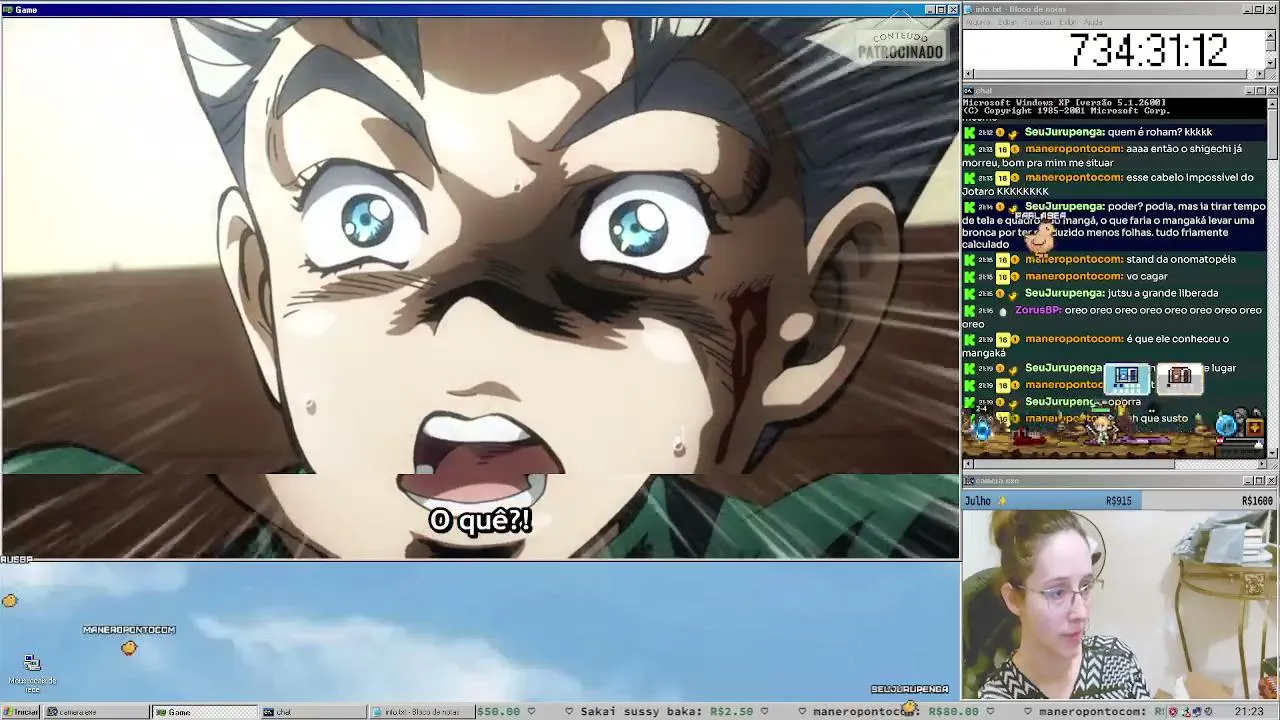Viewport: 1280px width, 720px height.
Task: Close the camera.exe window
Action: pyautogui.click(x=1272, y=481)
